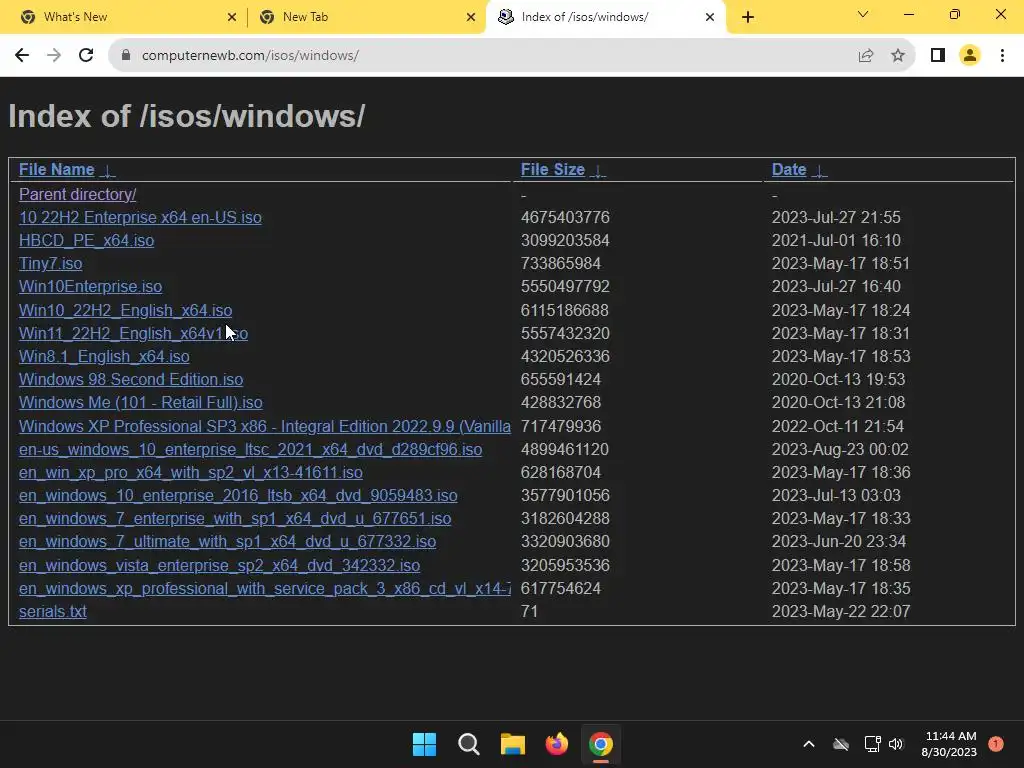
Task: Open the tab search chevron
Action: [863, 14]
